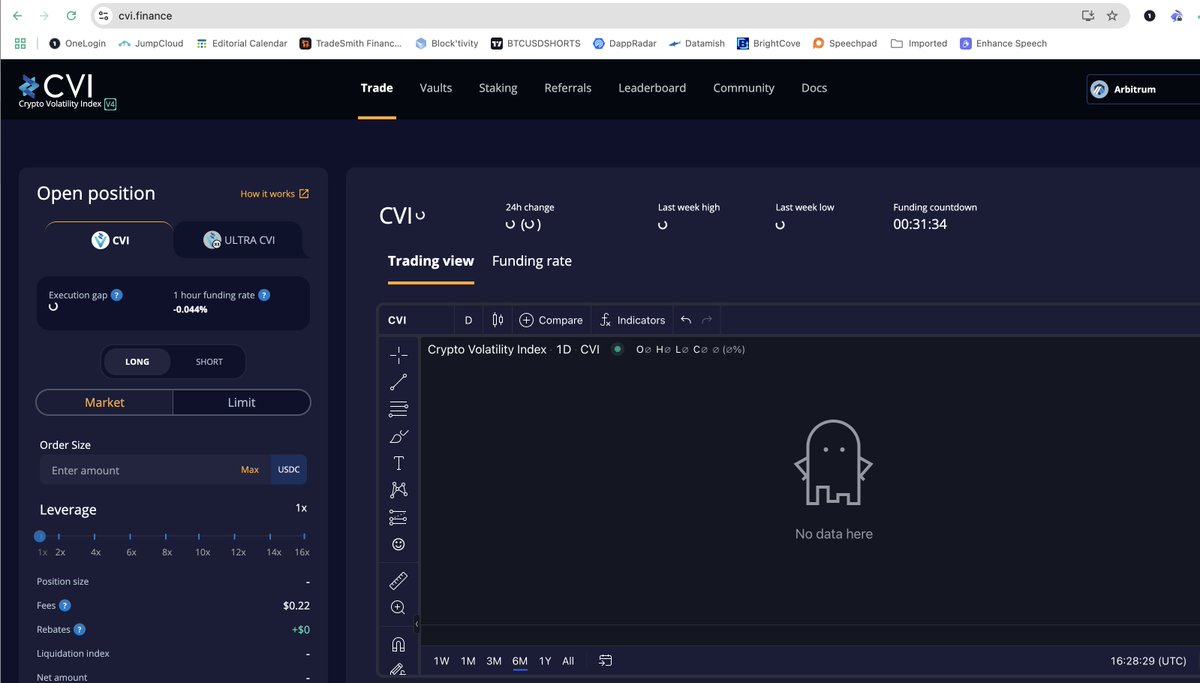Open the Trade page
Image resolution: width=1200 pixels, height=683 pixels.
pyautogui.click(x=377, y=88)
